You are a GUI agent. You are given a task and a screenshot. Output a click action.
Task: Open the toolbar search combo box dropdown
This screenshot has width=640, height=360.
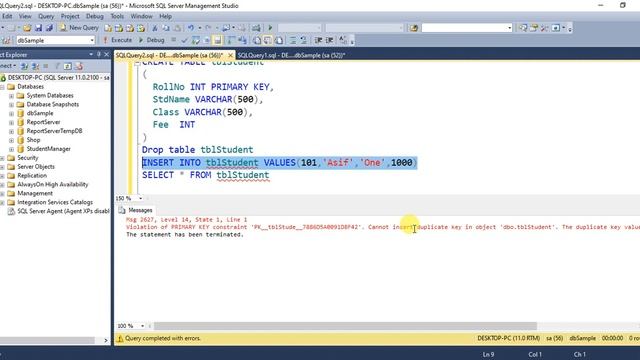(x=509, y=28)
